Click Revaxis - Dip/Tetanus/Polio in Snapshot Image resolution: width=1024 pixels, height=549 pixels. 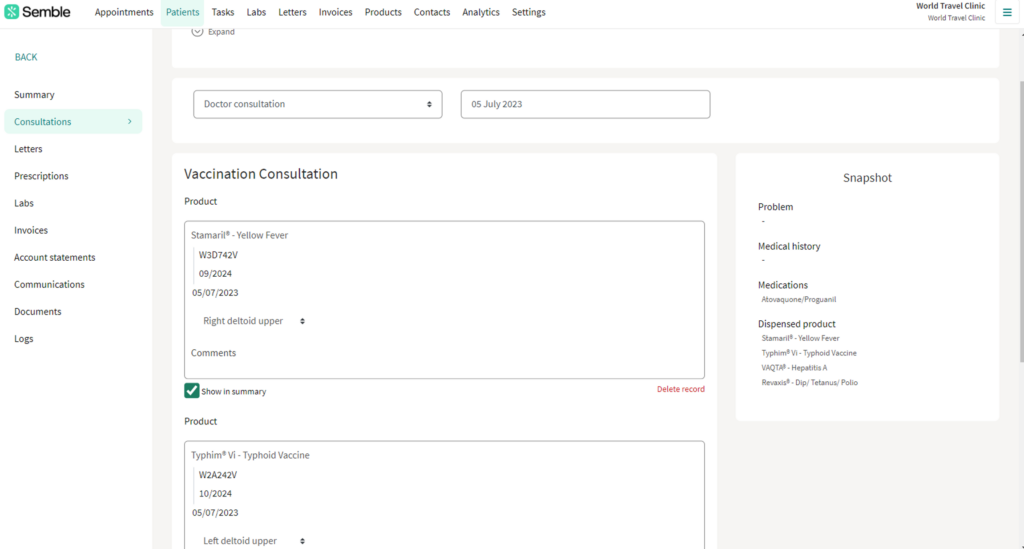coord(809,383)
